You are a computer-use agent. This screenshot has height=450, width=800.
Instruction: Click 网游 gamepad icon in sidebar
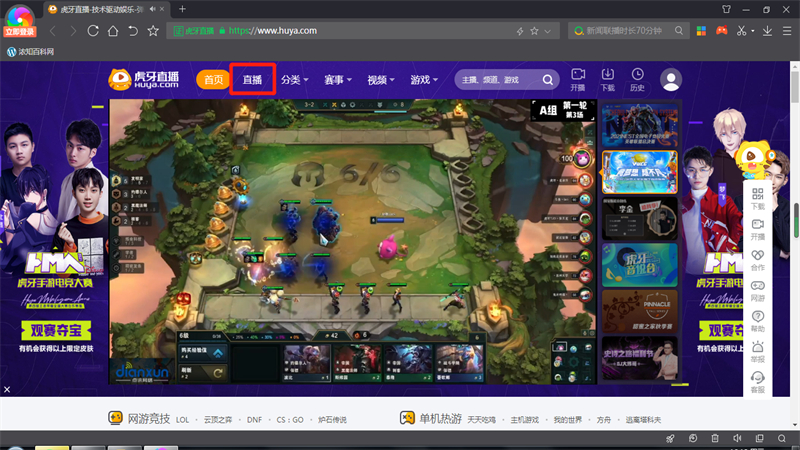(758, 290)
